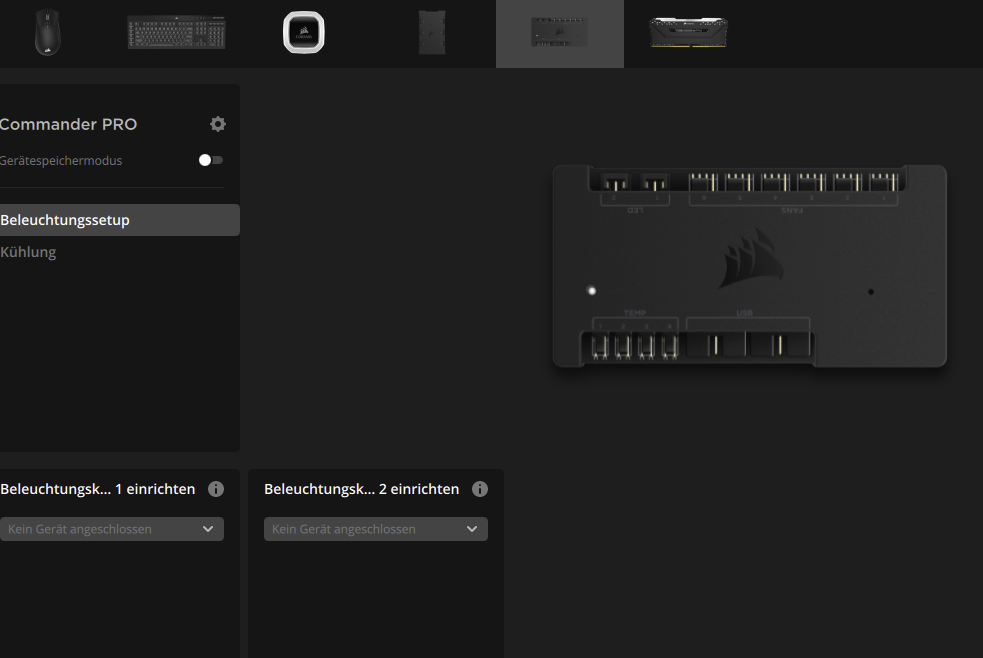
Task: Click the 'Beleuchtungsk... 1 einrichten' heading
Action: tap(98, 489)
